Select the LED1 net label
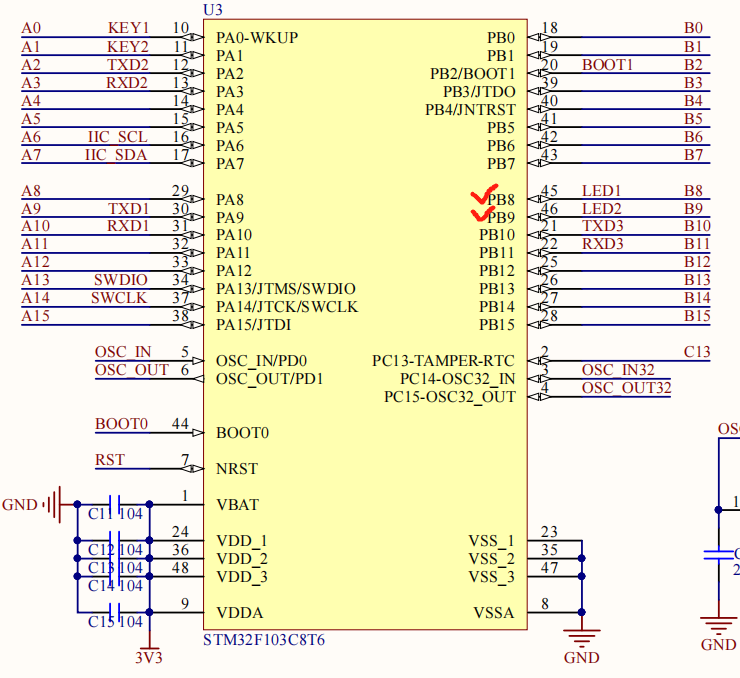 (601, 191)
